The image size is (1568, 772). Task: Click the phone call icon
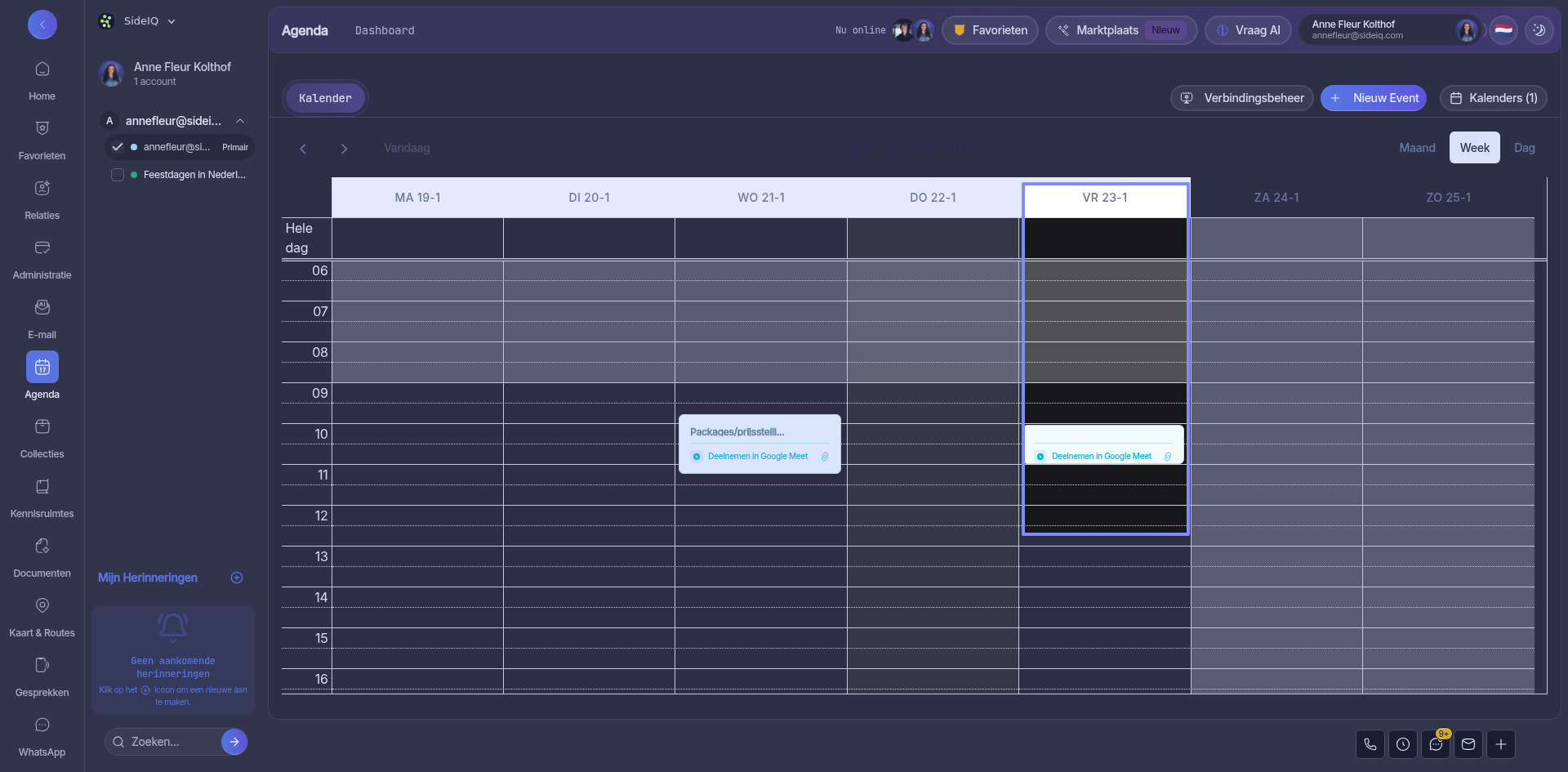[x=1370, y=744]
